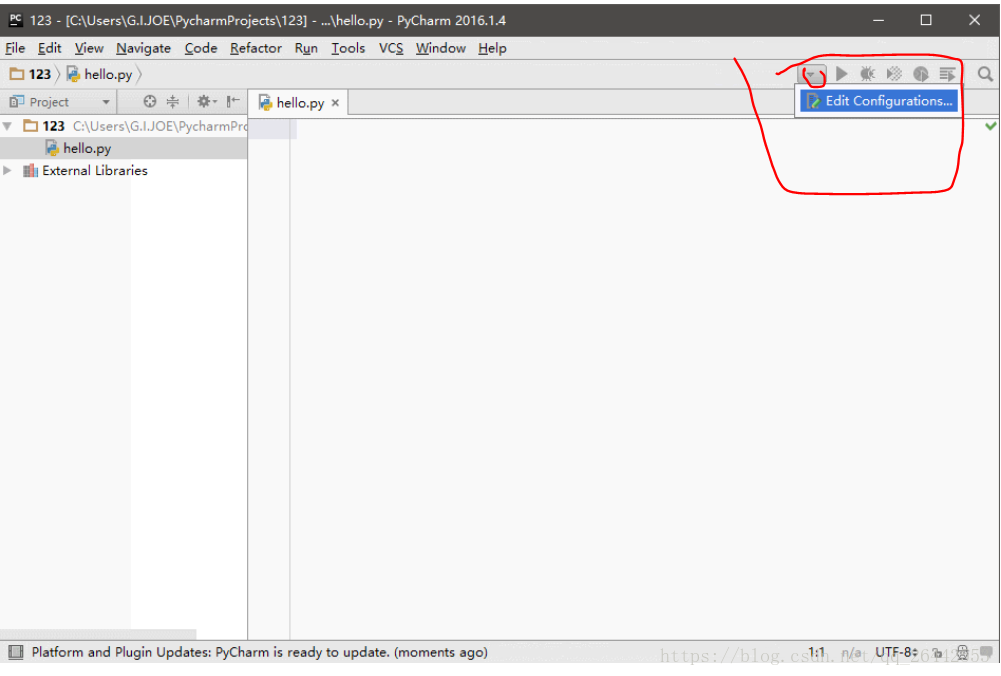Open Project view selector dropdown
Screen dimensions: 1001x676
click(105, 101)
